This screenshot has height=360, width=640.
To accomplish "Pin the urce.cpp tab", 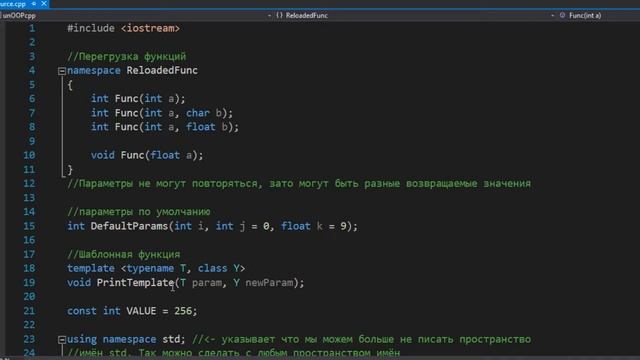I will point(34,4).
